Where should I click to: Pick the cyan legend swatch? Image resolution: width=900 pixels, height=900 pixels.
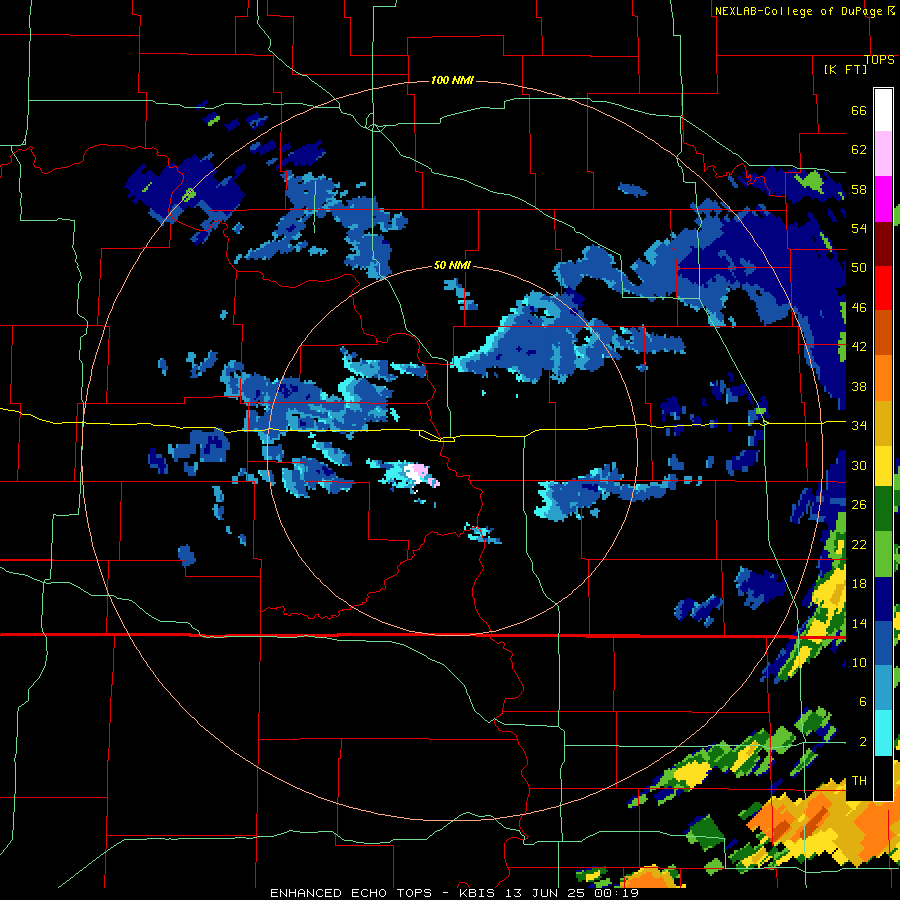pos(883,733)
